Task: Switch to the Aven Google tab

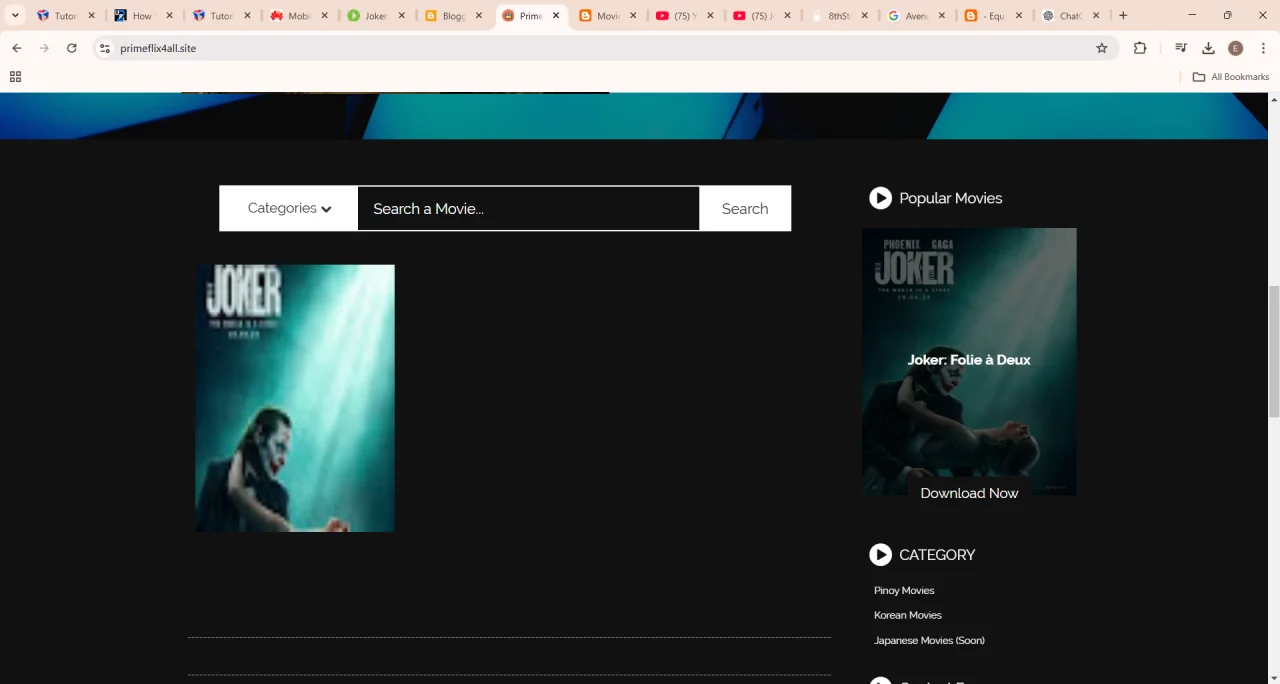Action: [916, 16]
